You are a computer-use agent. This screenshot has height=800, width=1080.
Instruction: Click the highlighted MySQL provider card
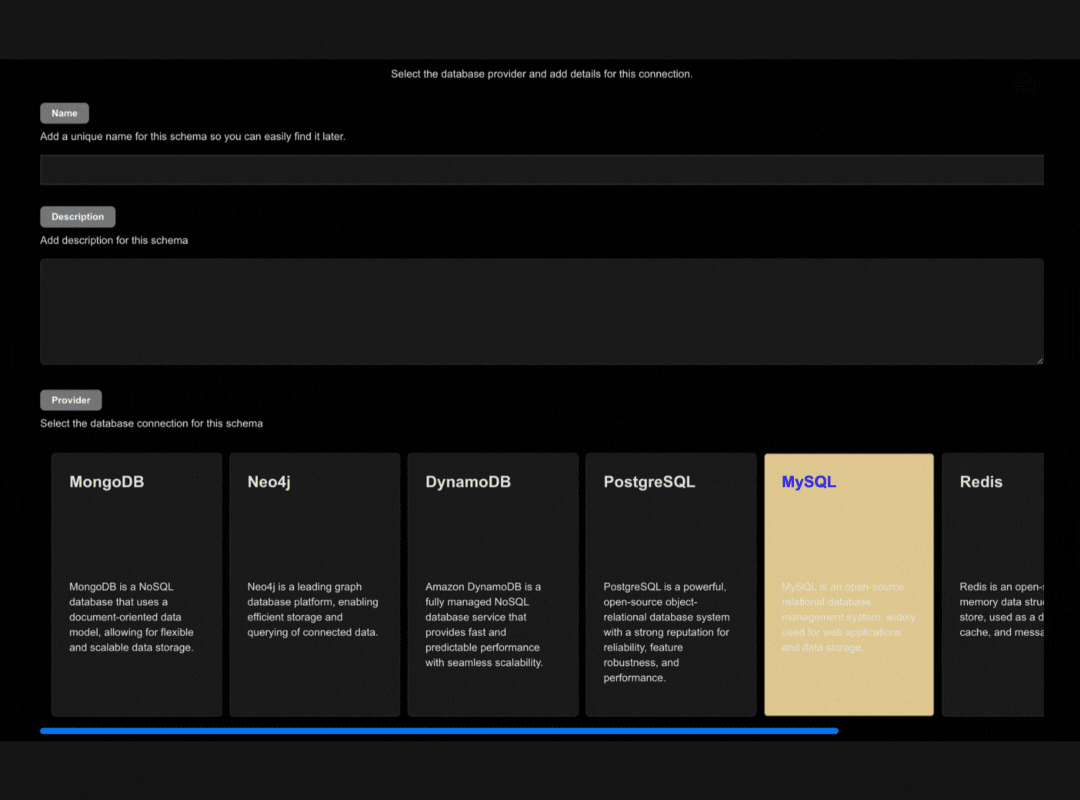(848, 583)
